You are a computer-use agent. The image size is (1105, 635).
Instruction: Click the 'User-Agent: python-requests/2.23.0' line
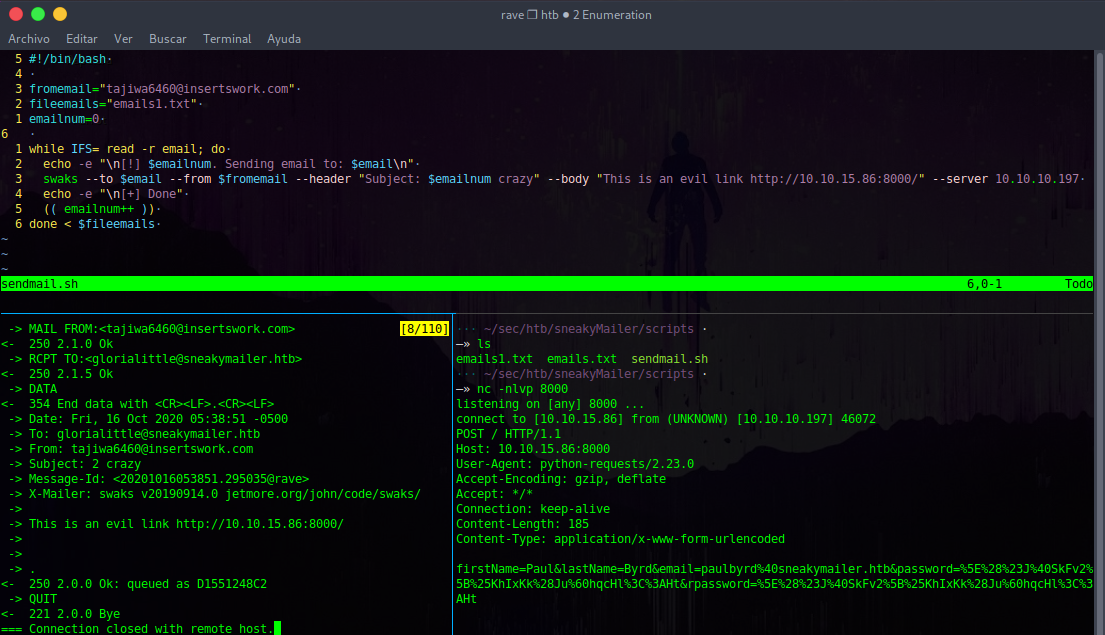(574, 464)
